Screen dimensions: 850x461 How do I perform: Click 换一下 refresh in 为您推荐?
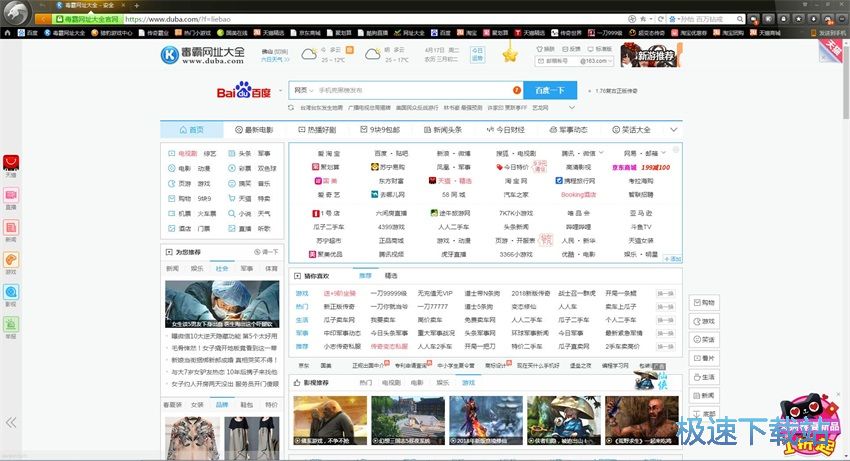pyautogui.click(x=266, y=252)
